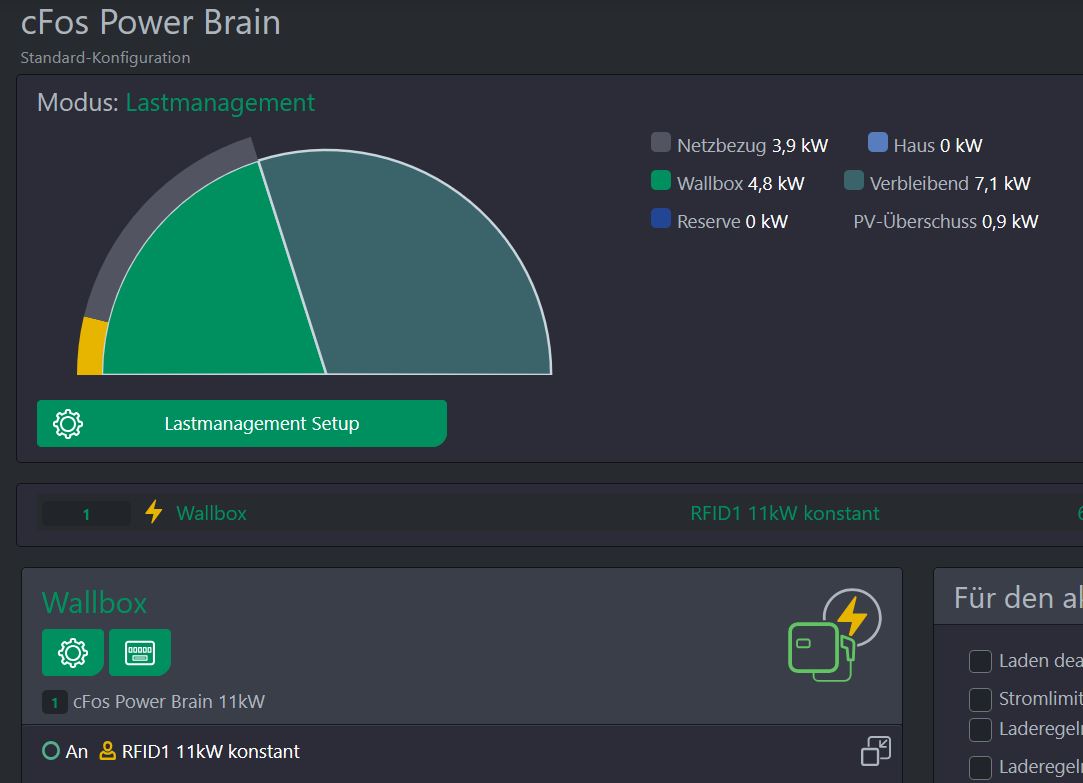Viewport: 1083px width, 783px height.
Task: Toggle the bottom-most 'Laderegel' checkbox
Action: (x=980, y=767)
